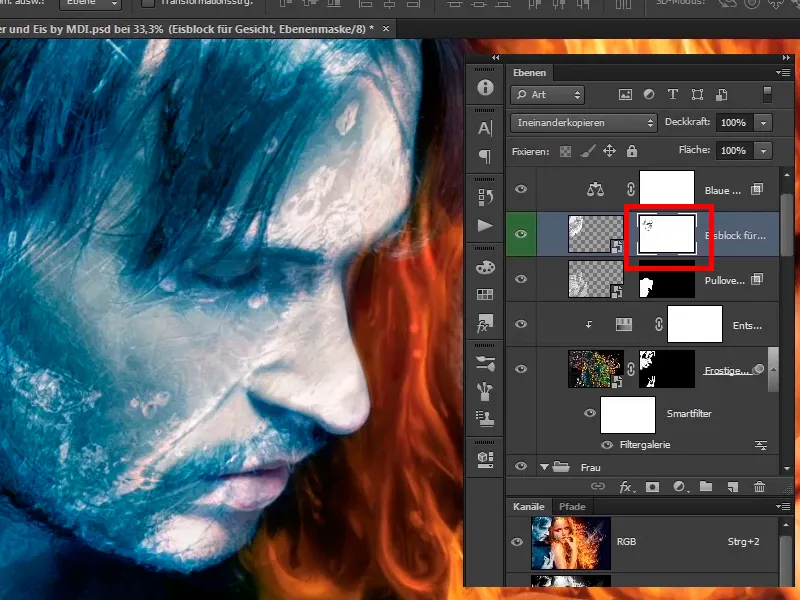Create a new layer group
800x600 pixels.
point(706,486)
